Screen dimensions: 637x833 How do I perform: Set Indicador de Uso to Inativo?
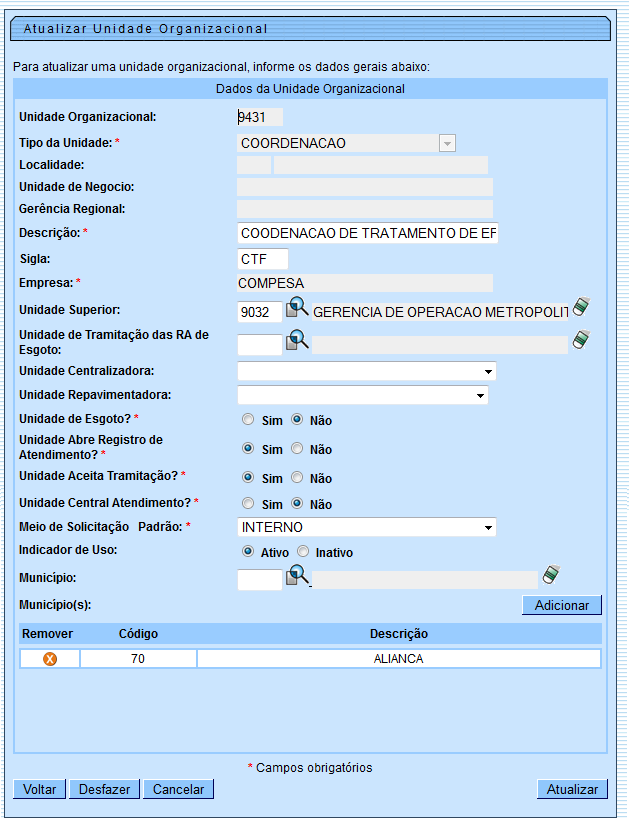tap(303, 552)
